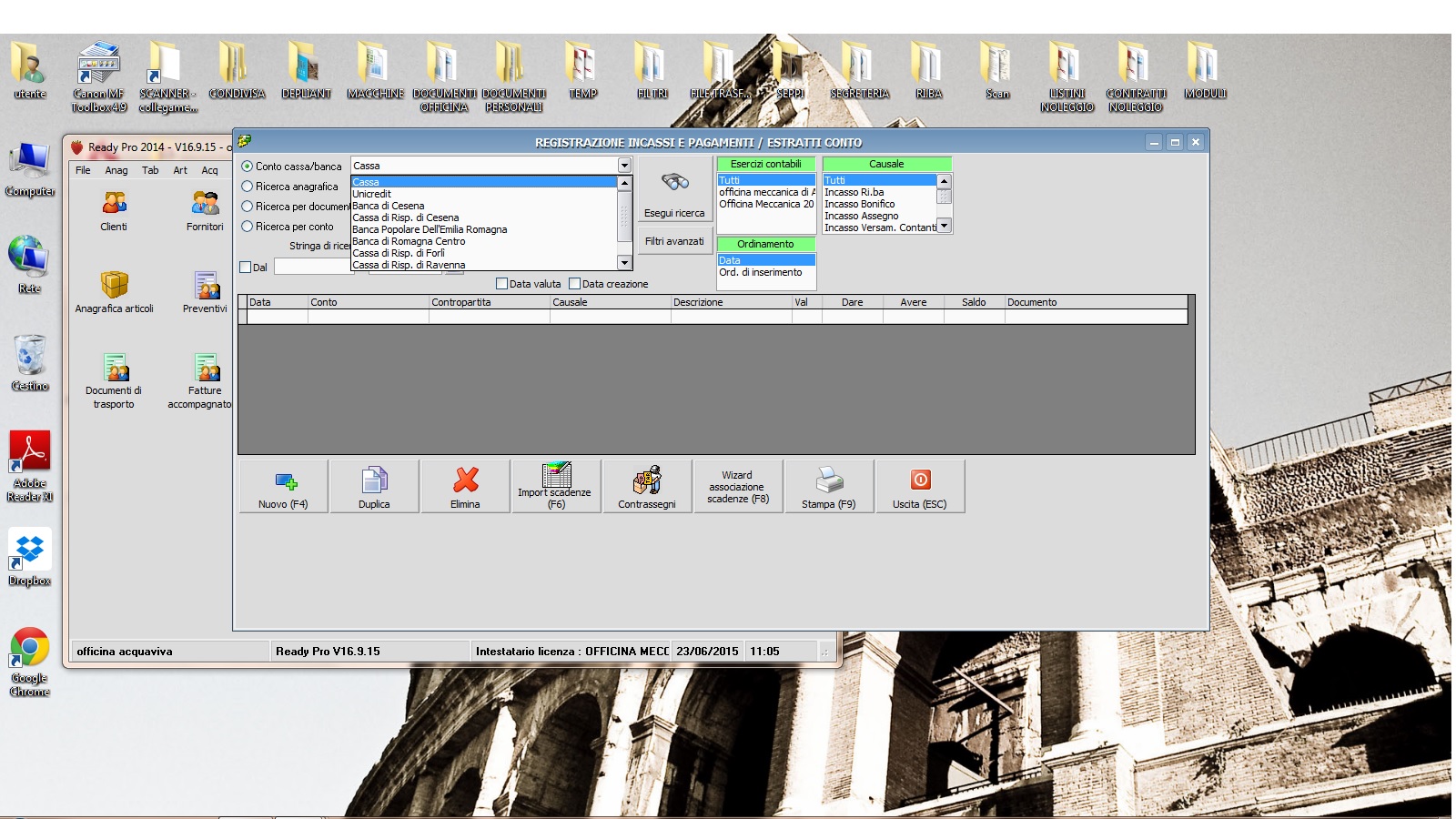The image size is (1456, 819).
Task: Open Art menu in Ready Pro
Action: pos(180,170)
